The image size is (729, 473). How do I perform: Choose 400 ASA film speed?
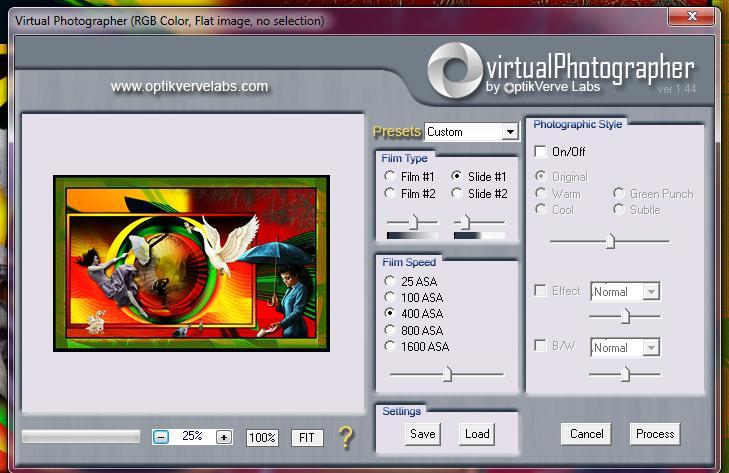390,313
